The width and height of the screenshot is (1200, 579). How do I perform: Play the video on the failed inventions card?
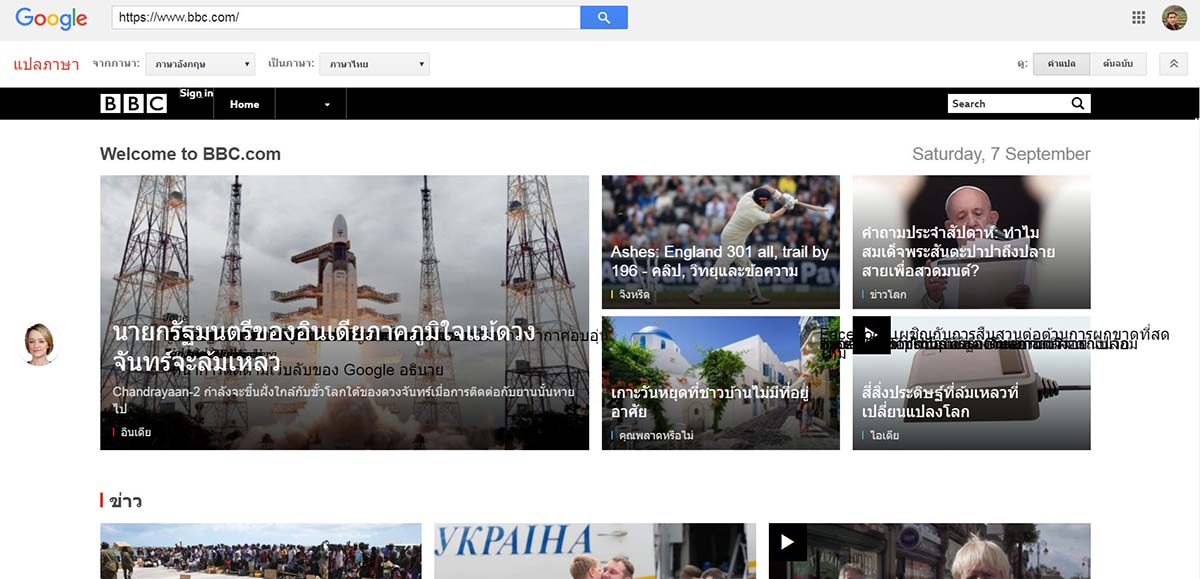point(871,335)
